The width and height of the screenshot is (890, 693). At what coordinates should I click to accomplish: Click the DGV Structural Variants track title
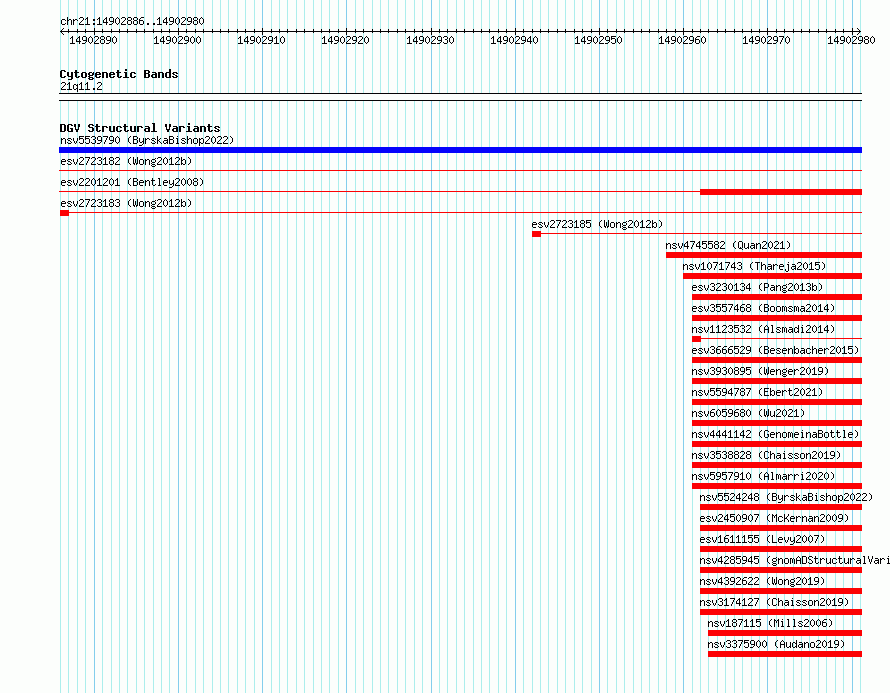[x=140, y=128]
